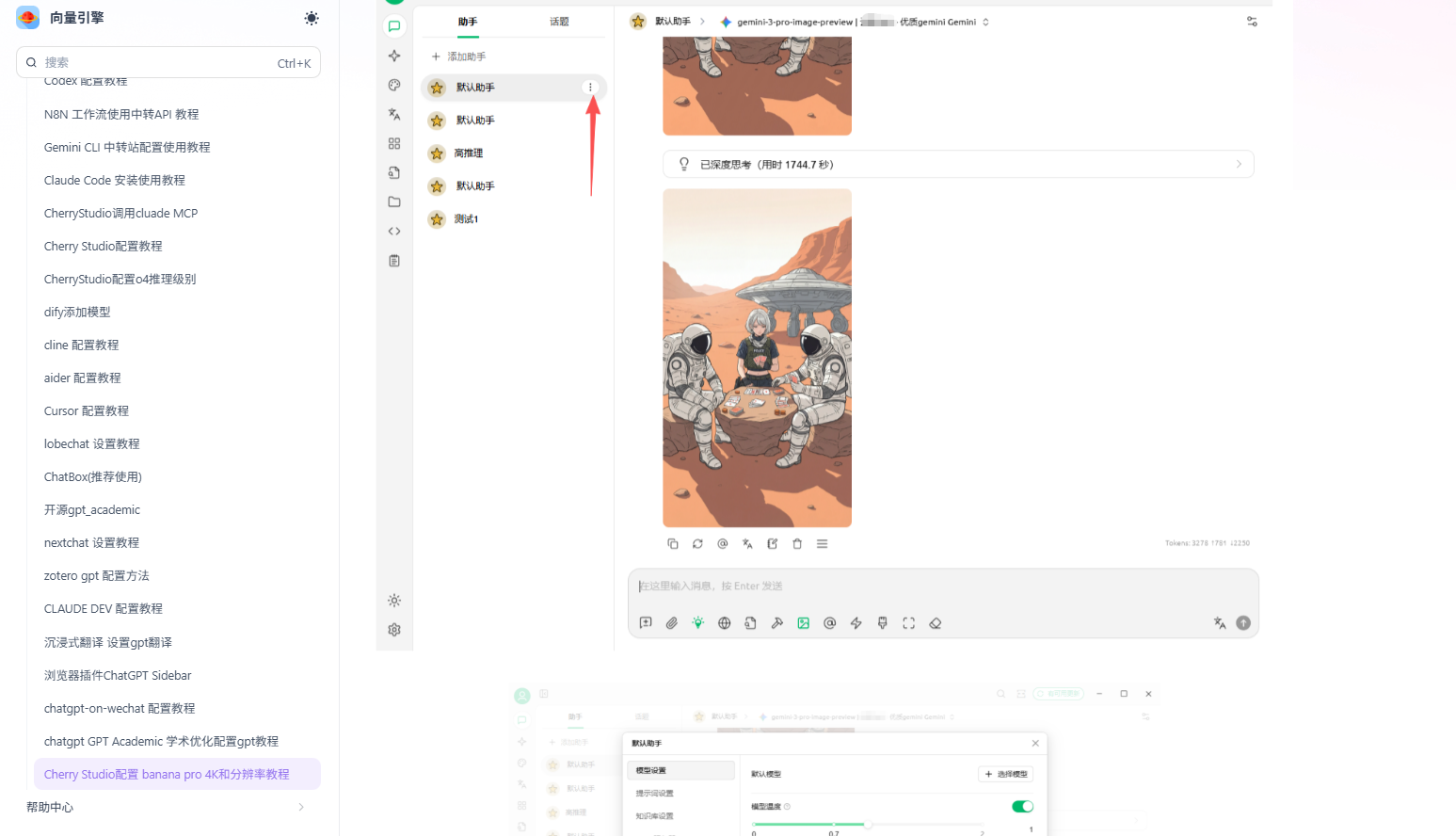The width and height of the screenshot is (1456, 836).
Task: Click the sidebar sun theme icon
Action: coord(394,601)
